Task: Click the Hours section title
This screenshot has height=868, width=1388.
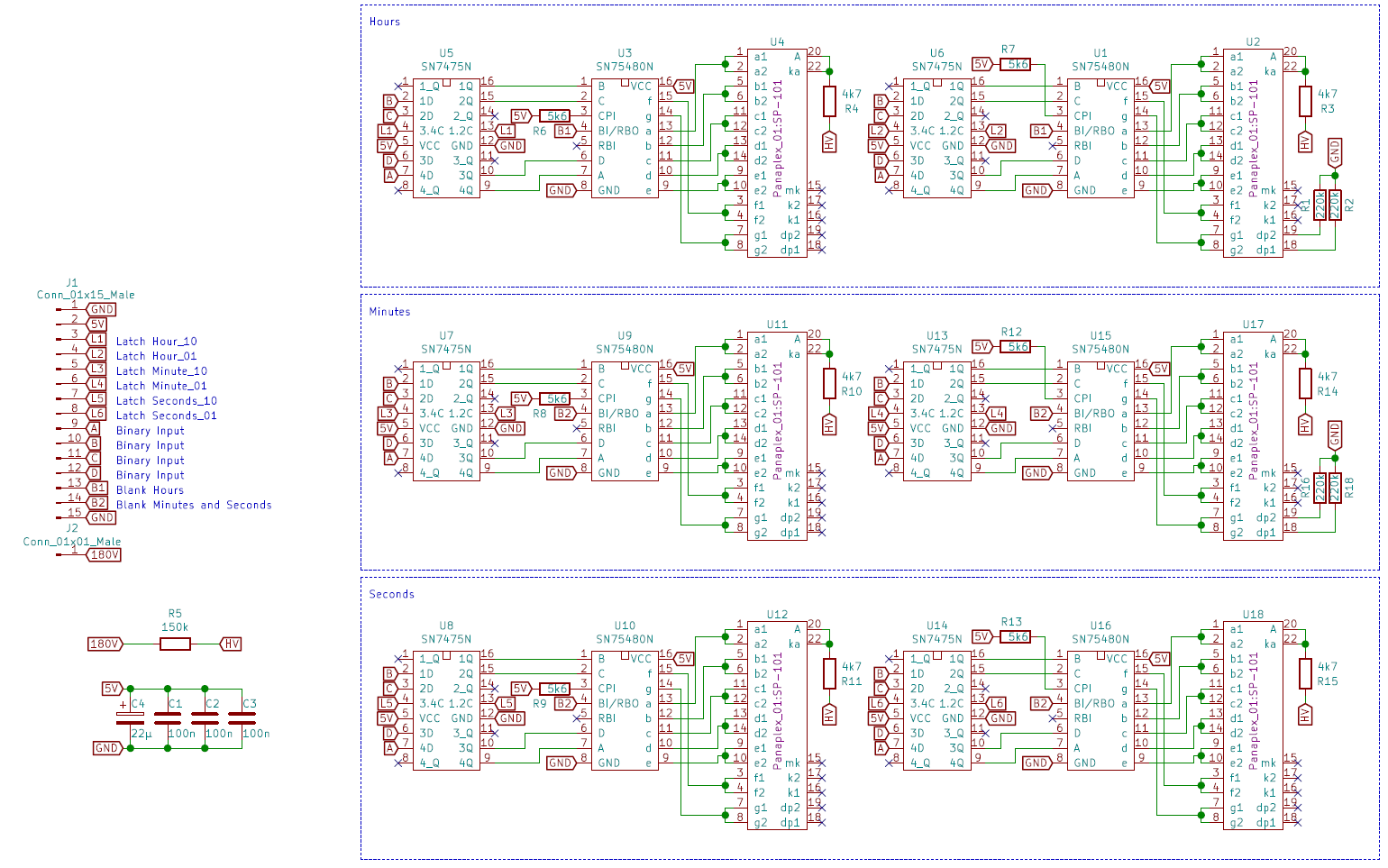Action: coord(384,22)
